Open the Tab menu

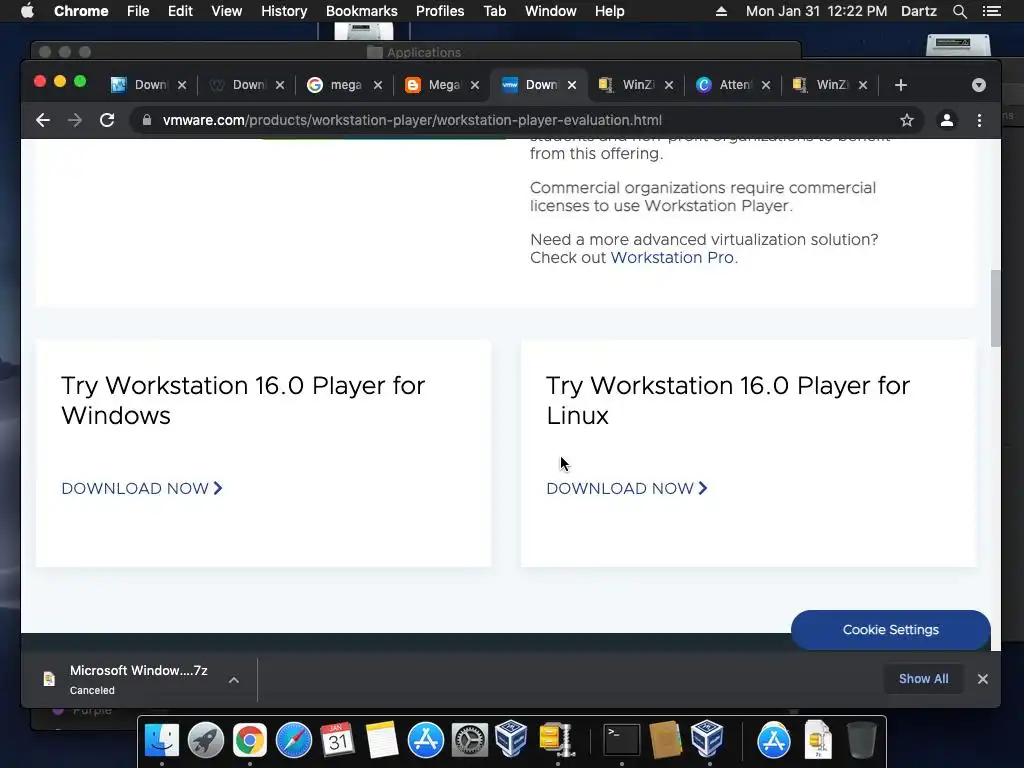pos(494,11)
